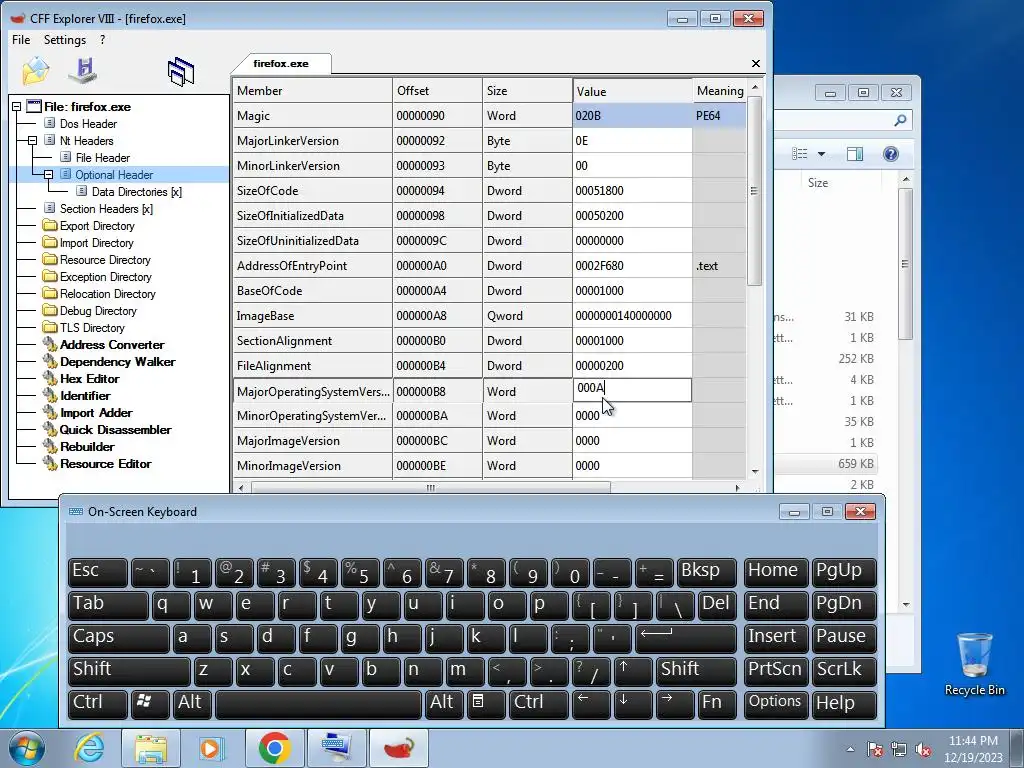Click the MajorOperatingSystemVersion value input field
This screenshot has height=768, width=1024.
coord(632,390)
